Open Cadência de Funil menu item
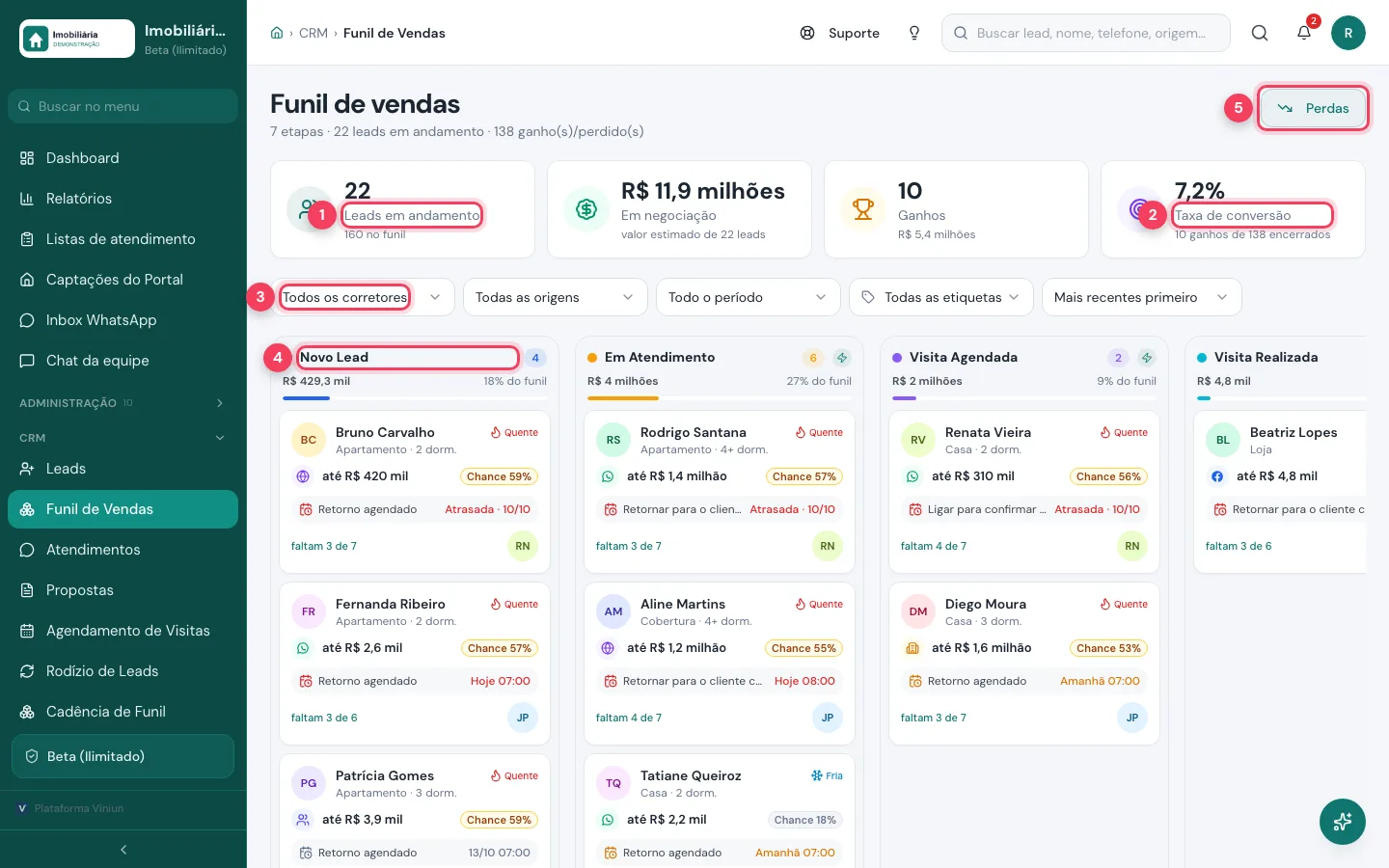 point(123,712)
